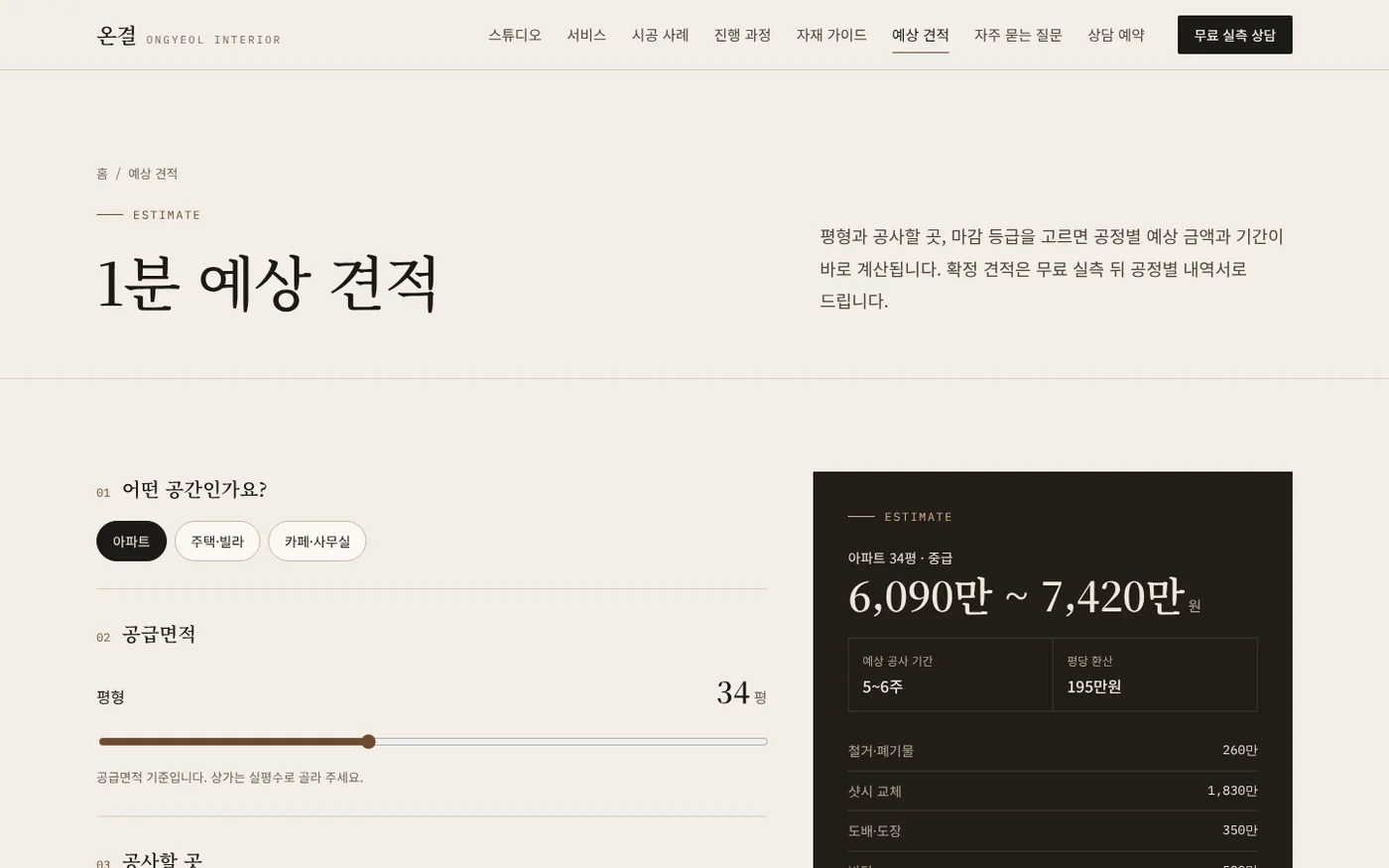Choose the 주택·빌라 space type
The image size is (1389, 868).
[x=217, y=542]
